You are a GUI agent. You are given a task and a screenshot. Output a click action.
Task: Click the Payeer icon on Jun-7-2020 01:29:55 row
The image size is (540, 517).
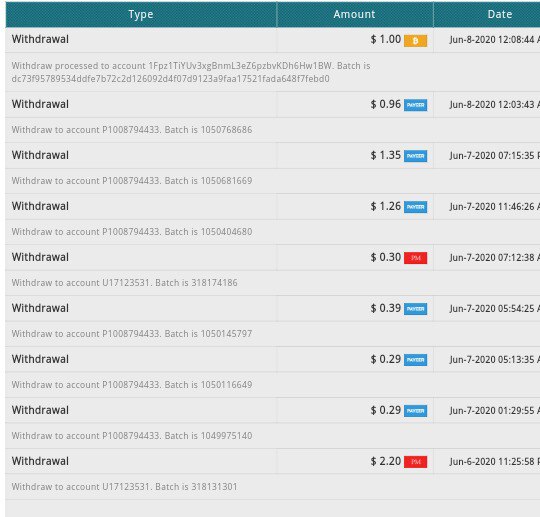415,411
